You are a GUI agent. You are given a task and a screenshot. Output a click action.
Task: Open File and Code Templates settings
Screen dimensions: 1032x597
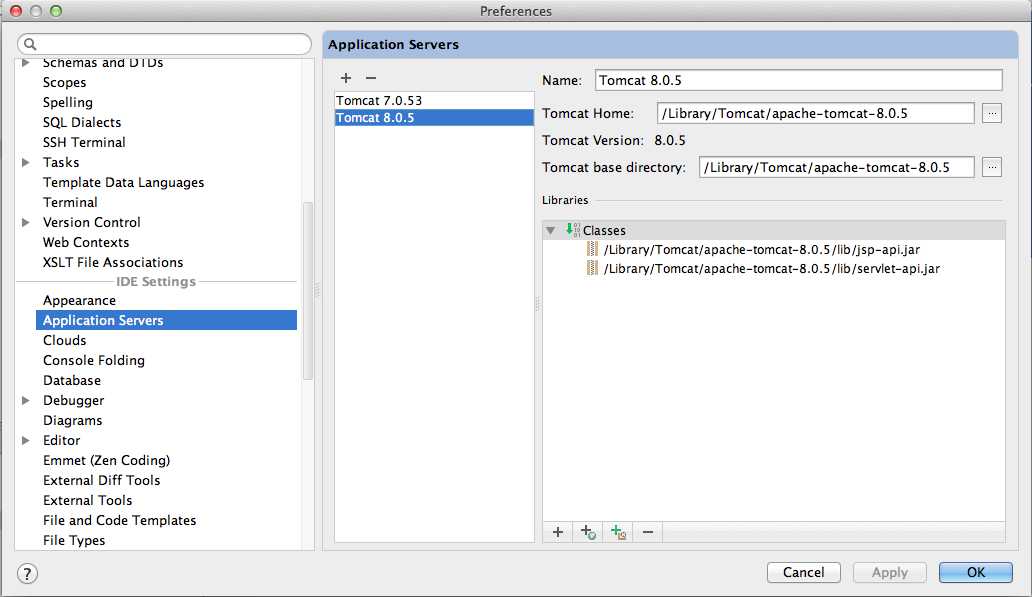[120, 520]
